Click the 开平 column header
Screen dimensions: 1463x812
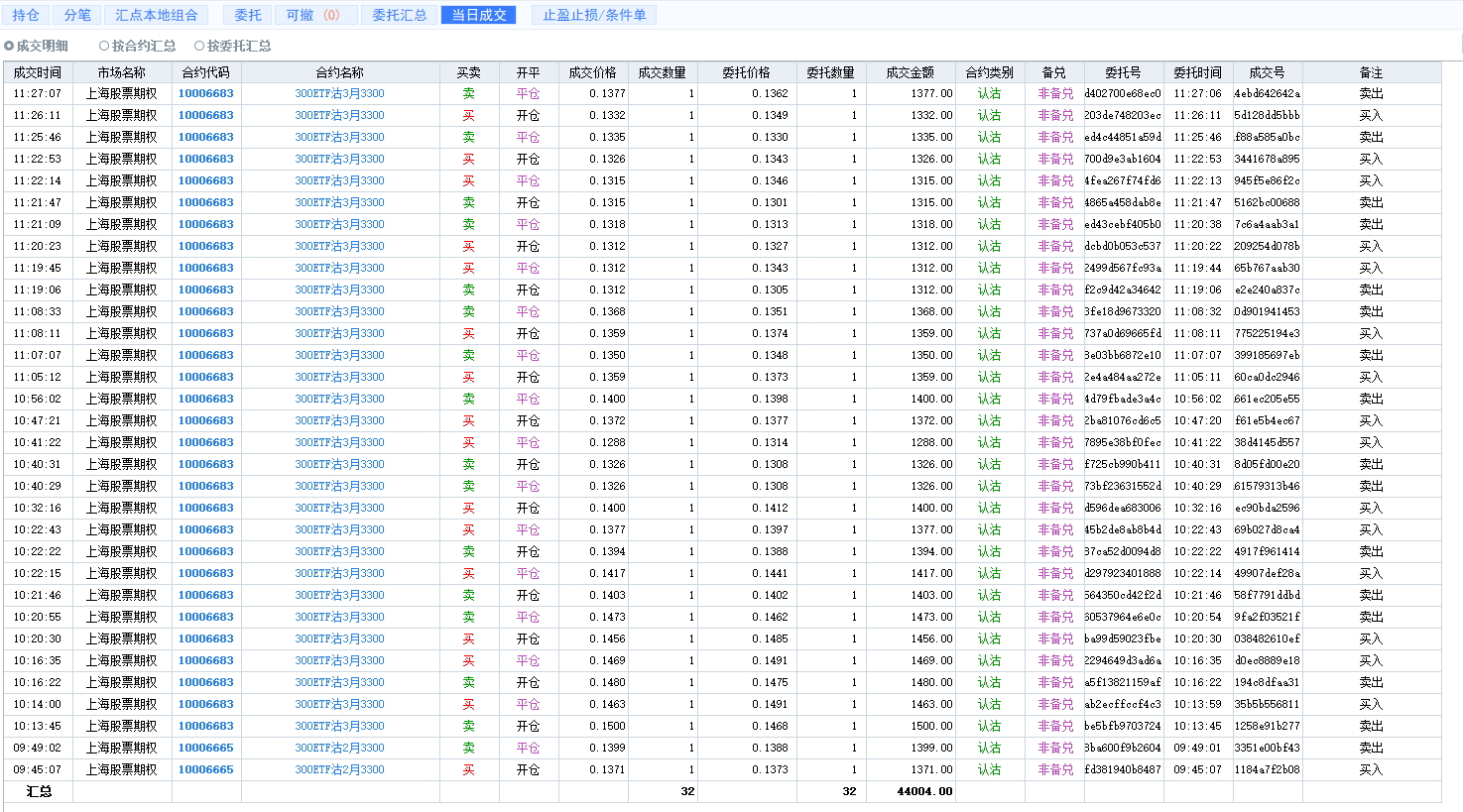529,72
